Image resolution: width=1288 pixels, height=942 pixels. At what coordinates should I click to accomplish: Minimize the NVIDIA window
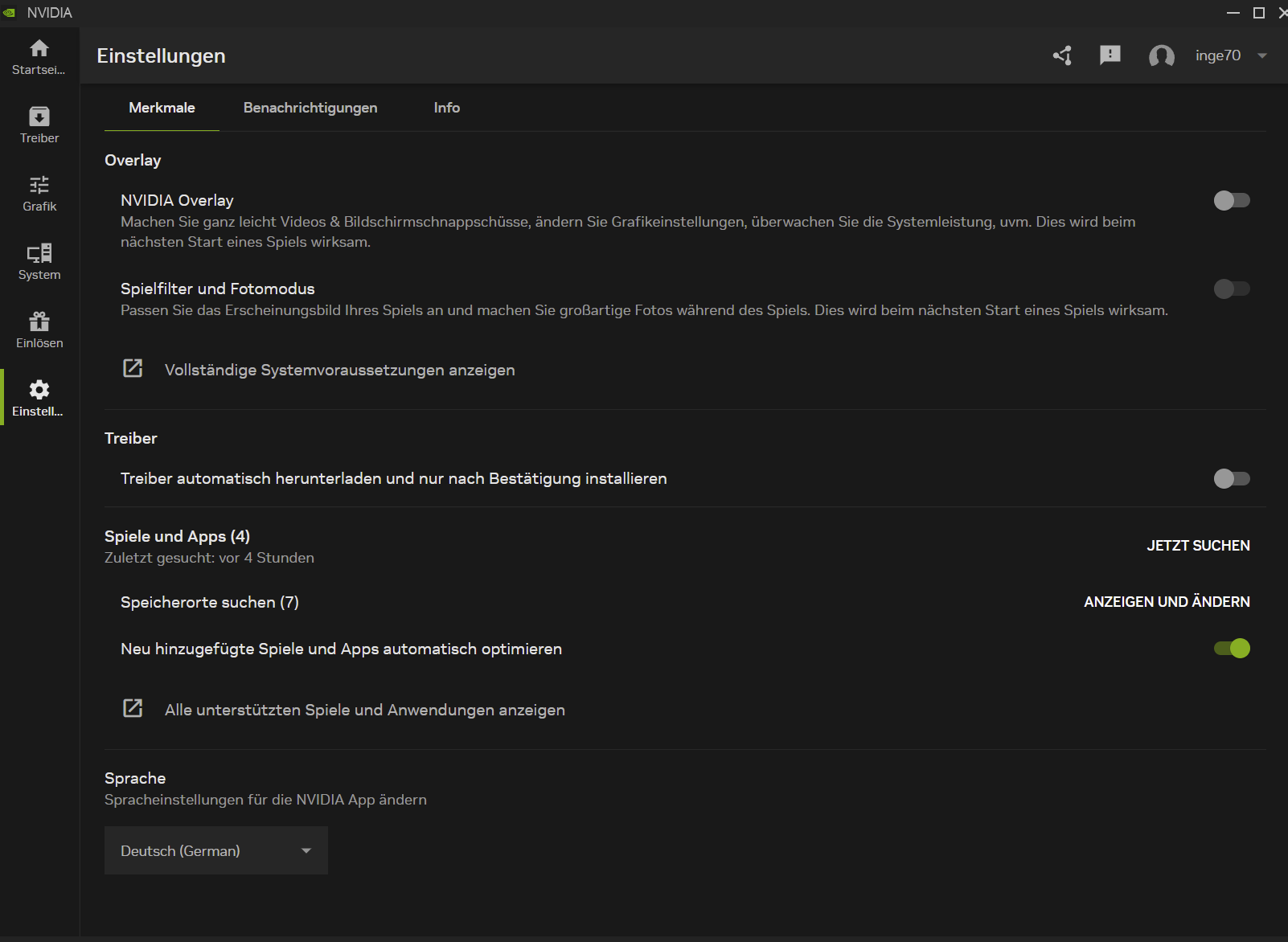[1233, 13]
